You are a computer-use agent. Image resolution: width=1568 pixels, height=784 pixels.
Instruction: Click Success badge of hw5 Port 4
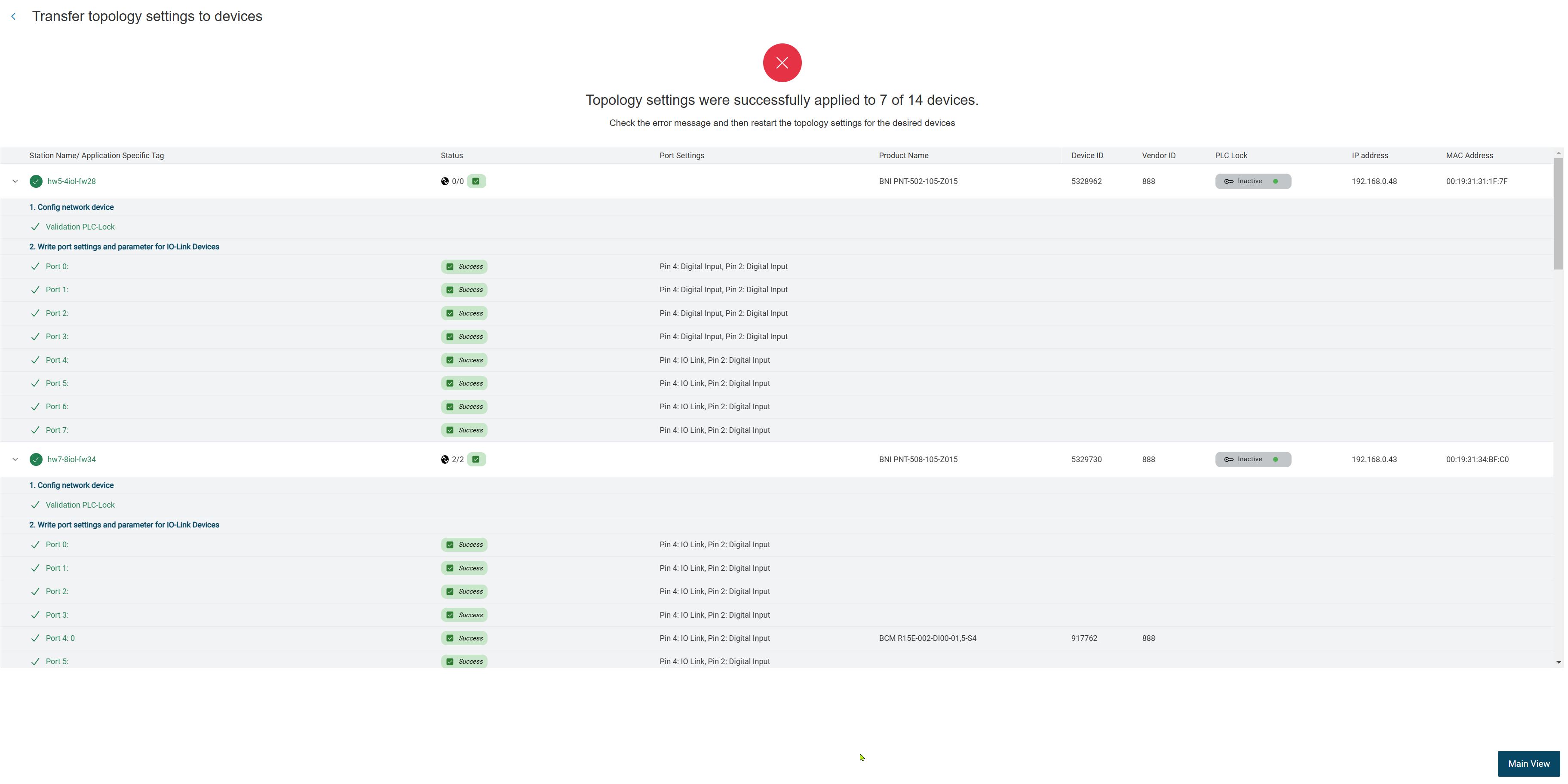point(464,360)
